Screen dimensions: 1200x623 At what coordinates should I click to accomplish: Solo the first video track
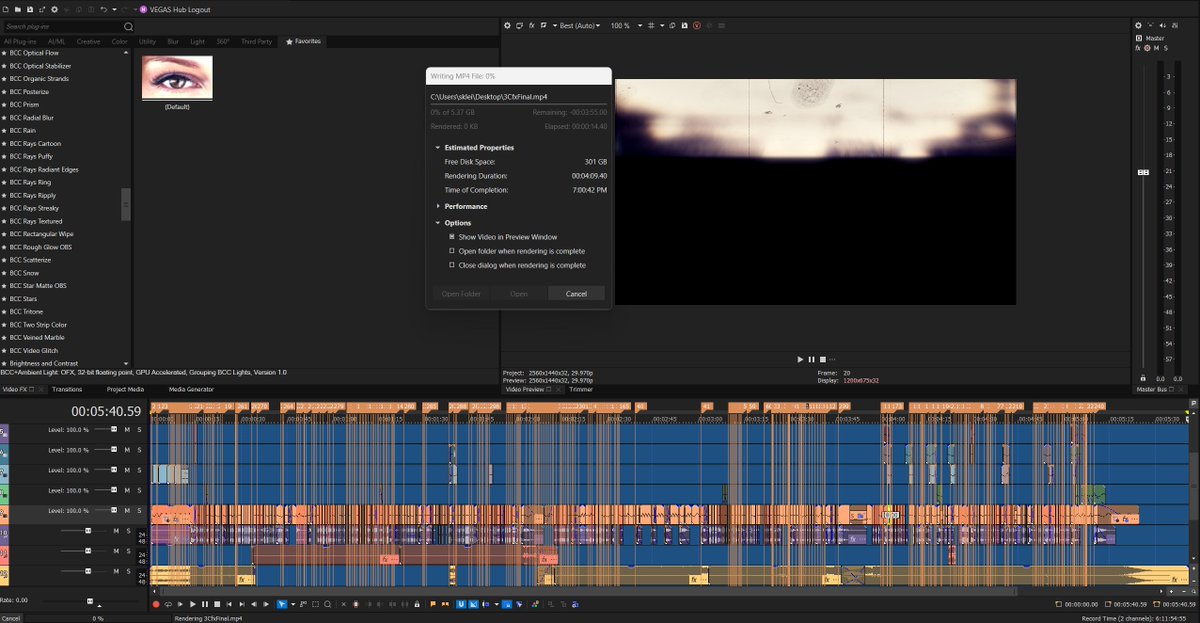[140, 429]
